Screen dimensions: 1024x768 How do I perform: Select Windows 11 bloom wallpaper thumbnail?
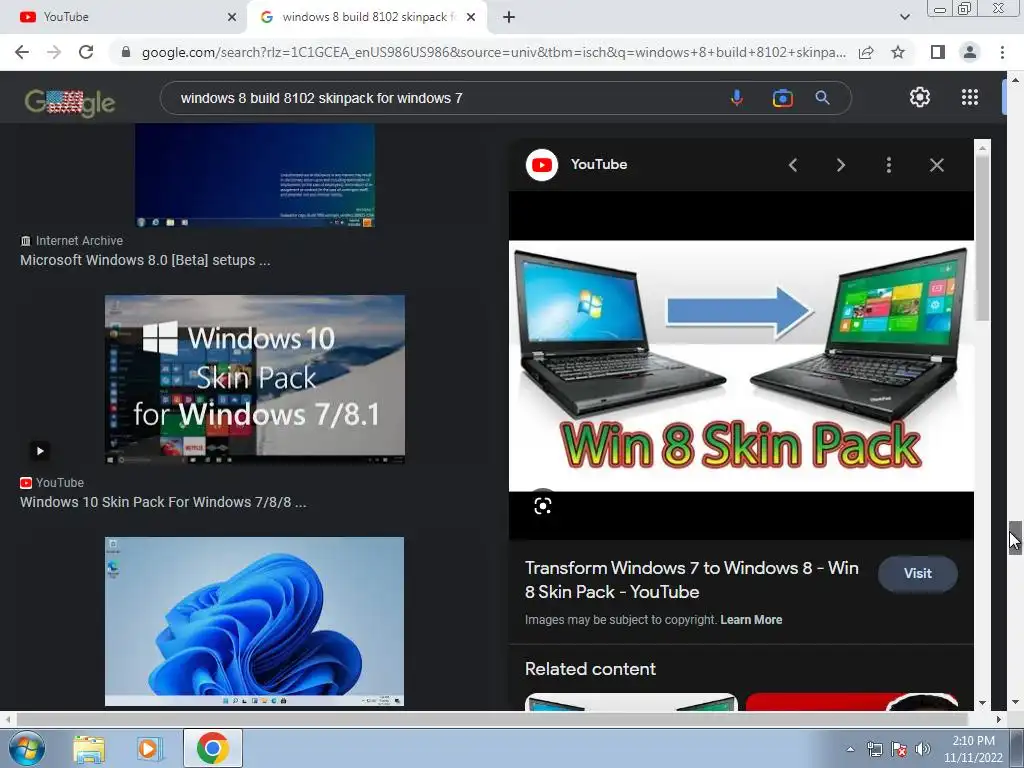point(255,621)
